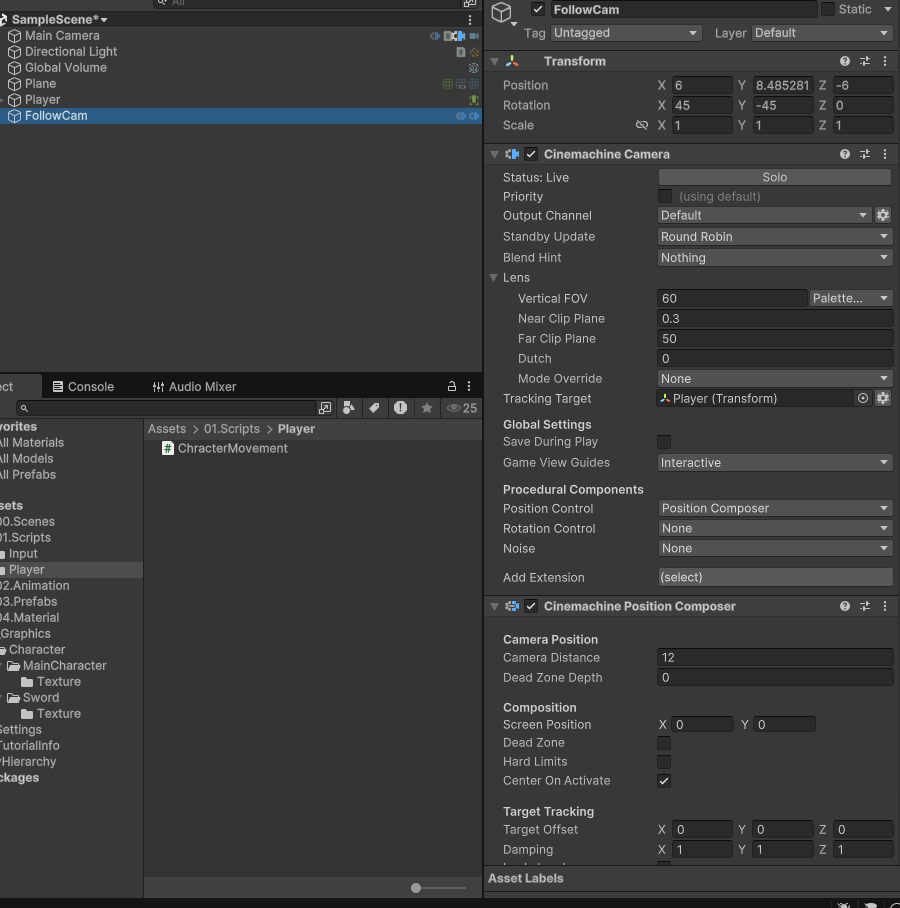Open Cinemachine Camera presets icon
The image size is (900, 908).
[865, 154]
